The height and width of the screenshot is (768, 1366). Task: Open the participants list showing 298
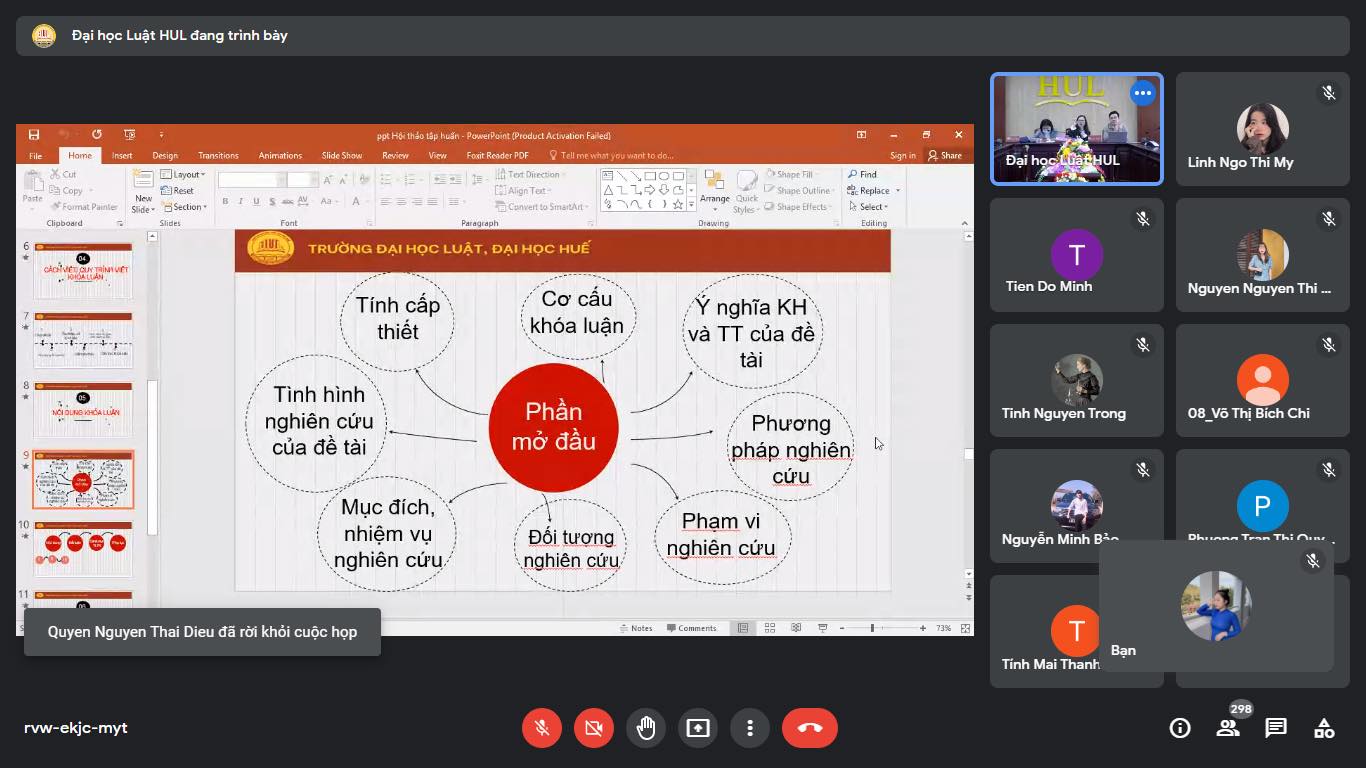(1228, 728)
